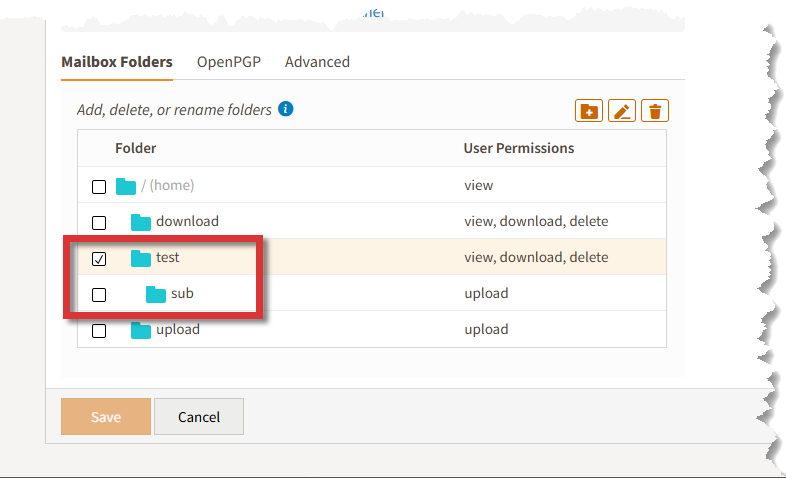The height and width of the screenshot is (478, 786).
Task: Check the download folder checkbox
Action: tap(99, 223)
